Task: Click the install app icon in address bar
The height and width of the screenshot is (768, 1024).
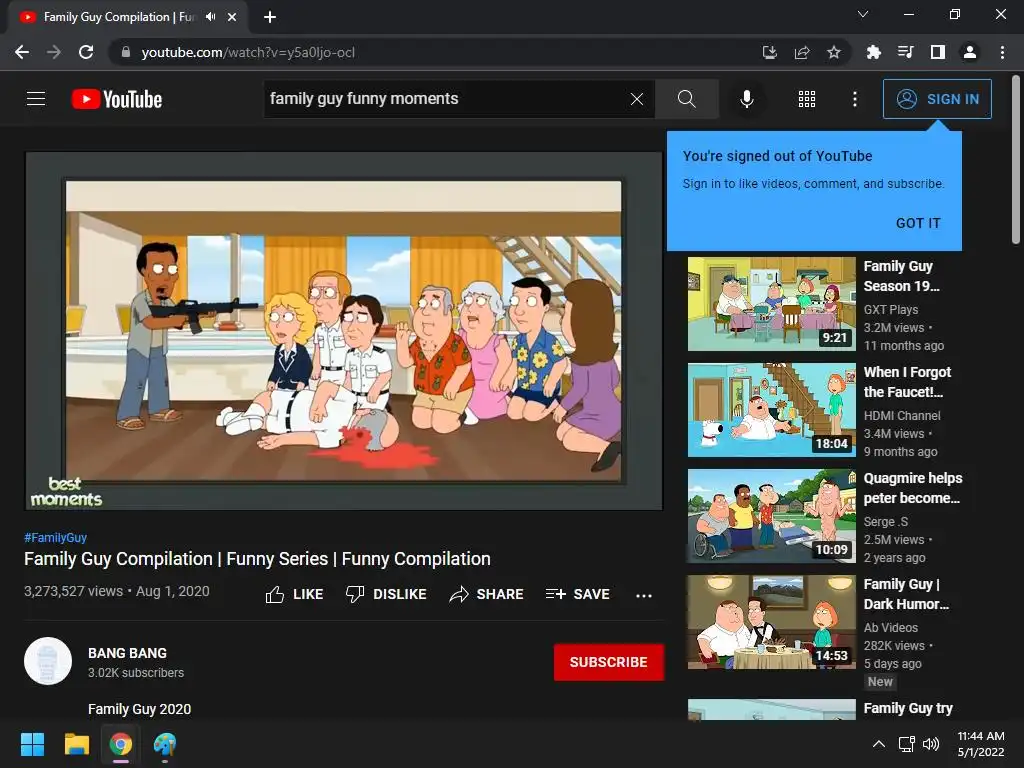Action: click(x=770, y=52)
